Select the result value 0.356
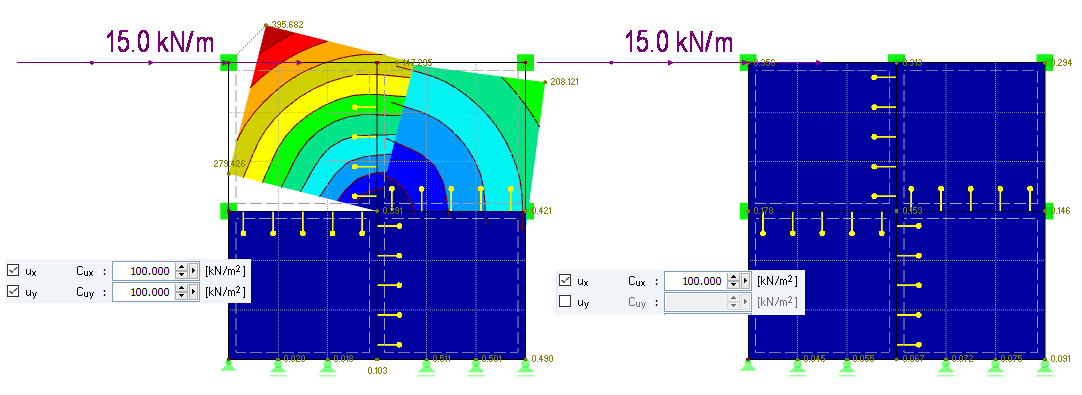The image size is (1082, 395). coord(765,63)
